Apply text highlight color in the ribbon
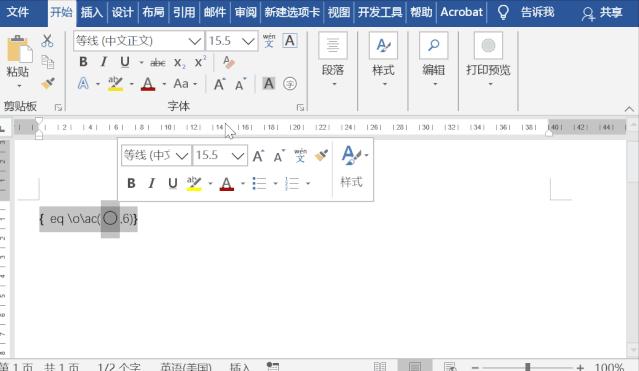639x371 pixels. [x=115, y=84]
